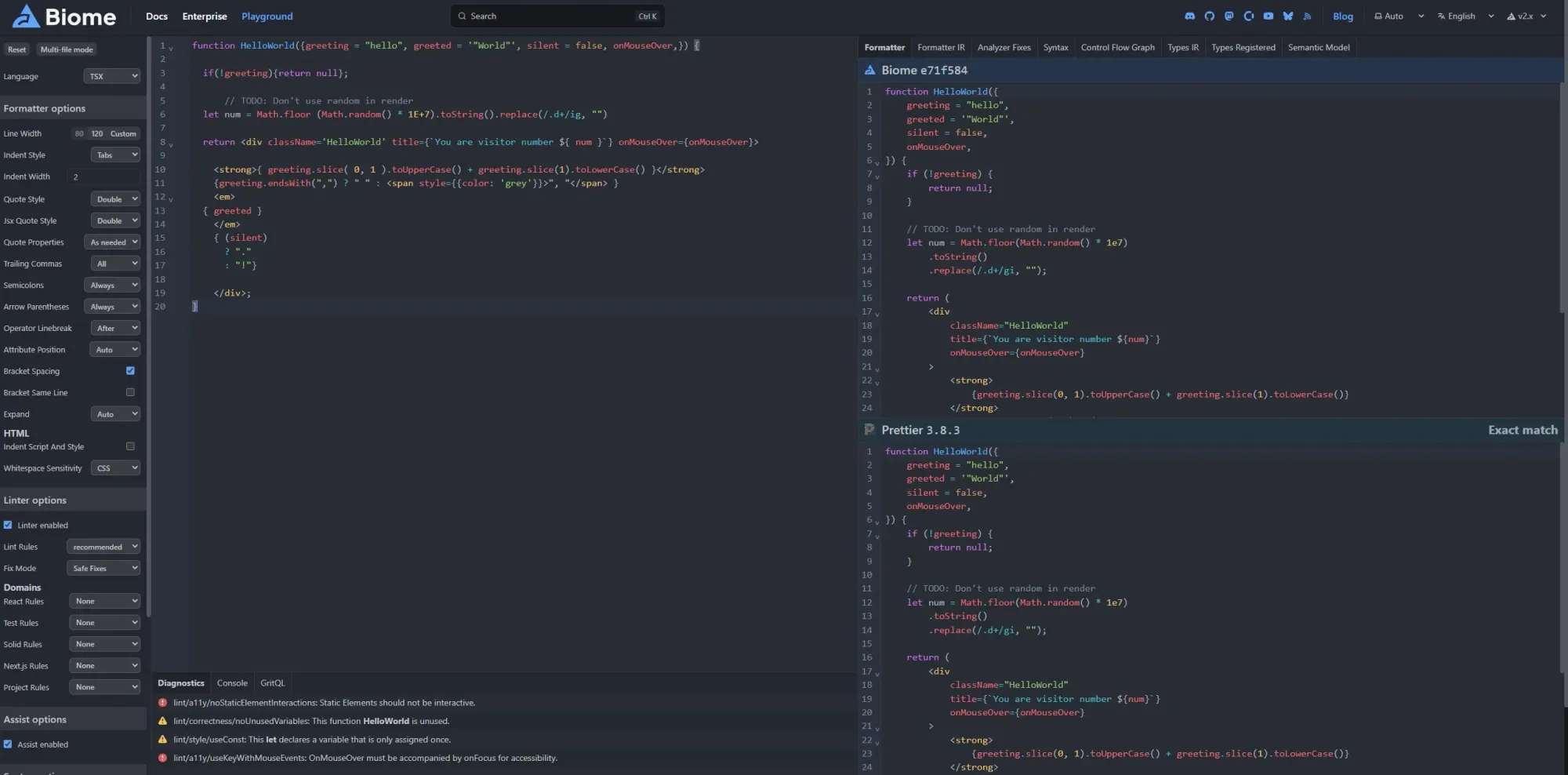1568x775 pixels.
Task: Set Line Width to 120
Action: tap(96, 133)
